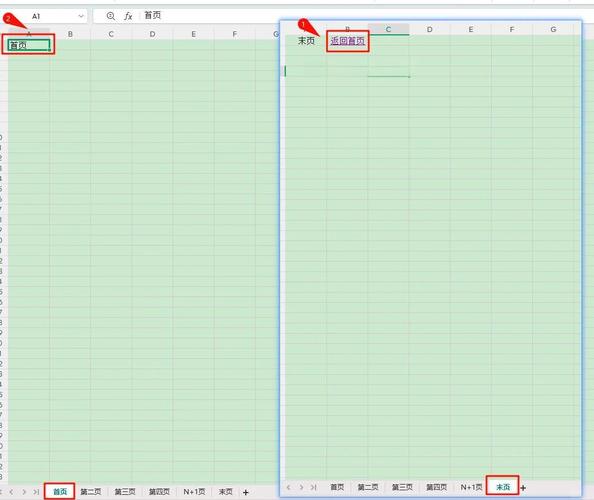Switch to 第三页 sheet tab in right window
This screenshot has height=500, width=594.
click(x=402, y=487)
